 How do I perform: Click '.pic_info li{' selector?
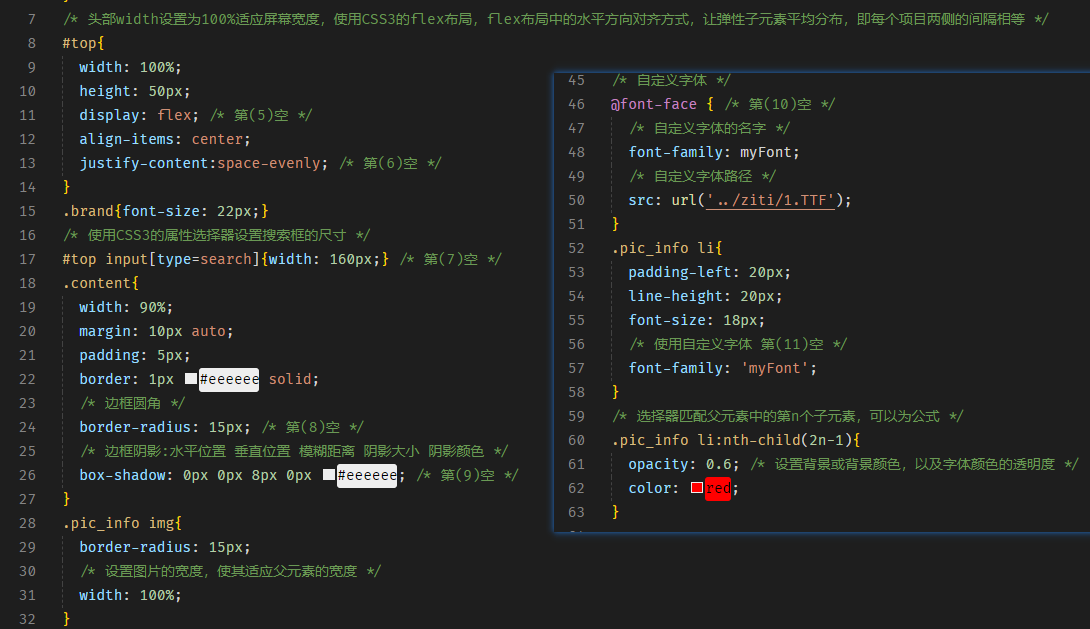click(667, 248)
